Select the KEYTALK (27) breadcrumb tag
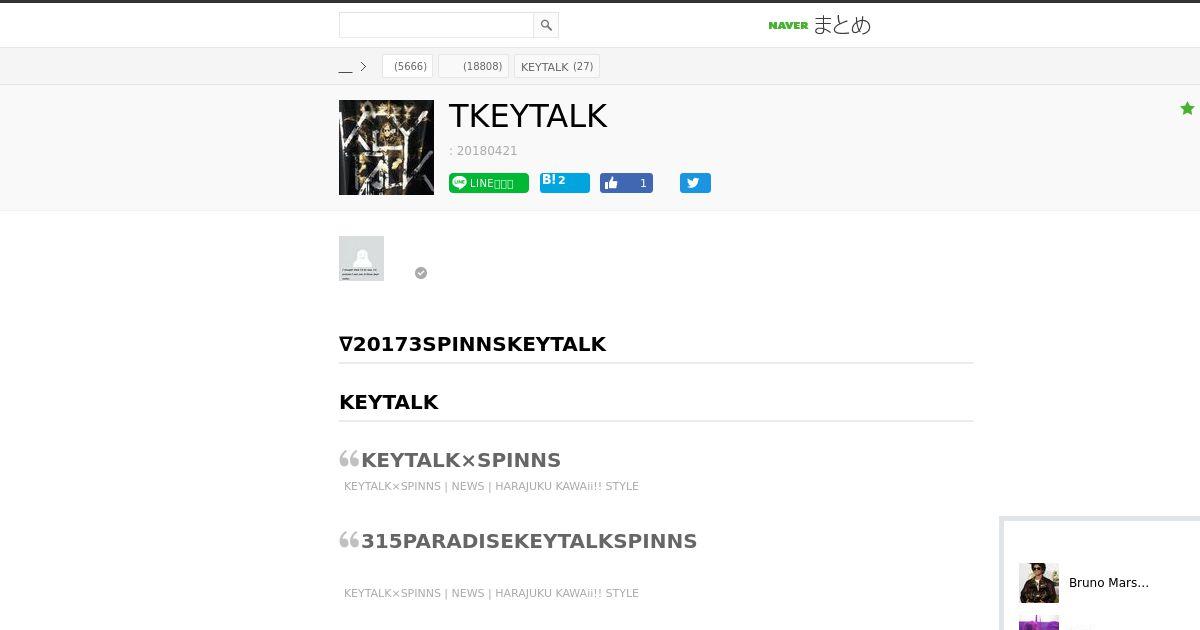Screen dimensions: 1200x630 coord(557,66)
